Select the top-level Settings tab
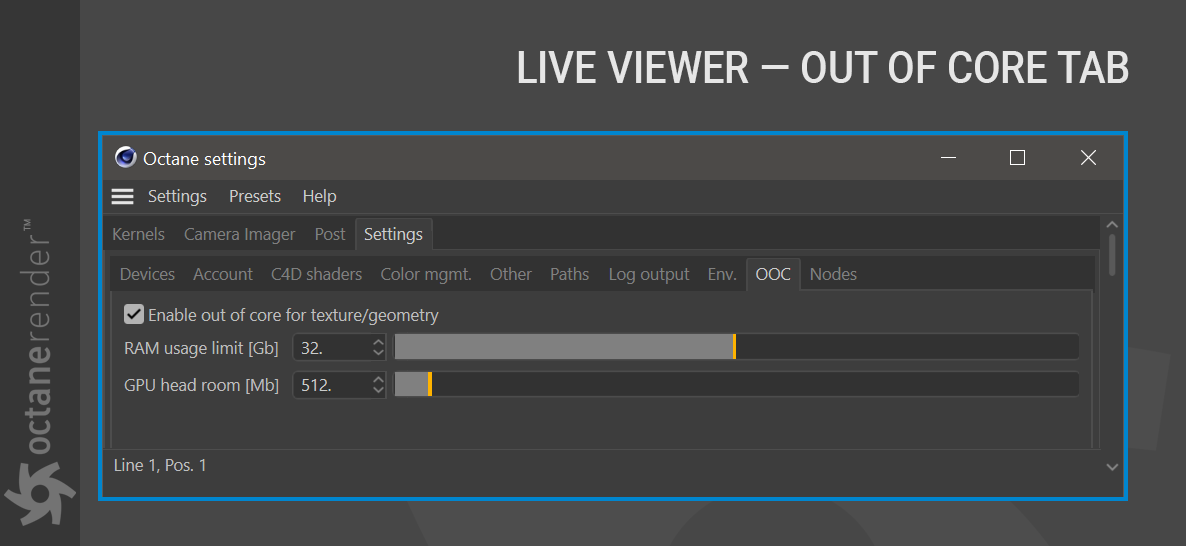This screenshot has width=1186, height=546. pos(393,234)
